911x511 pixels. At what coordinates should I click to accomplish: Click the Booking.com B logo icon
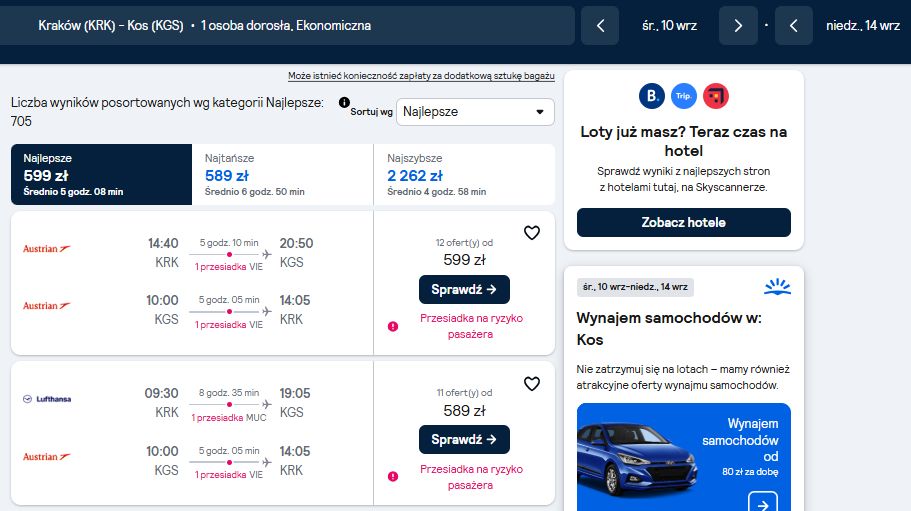click(652, 96)
